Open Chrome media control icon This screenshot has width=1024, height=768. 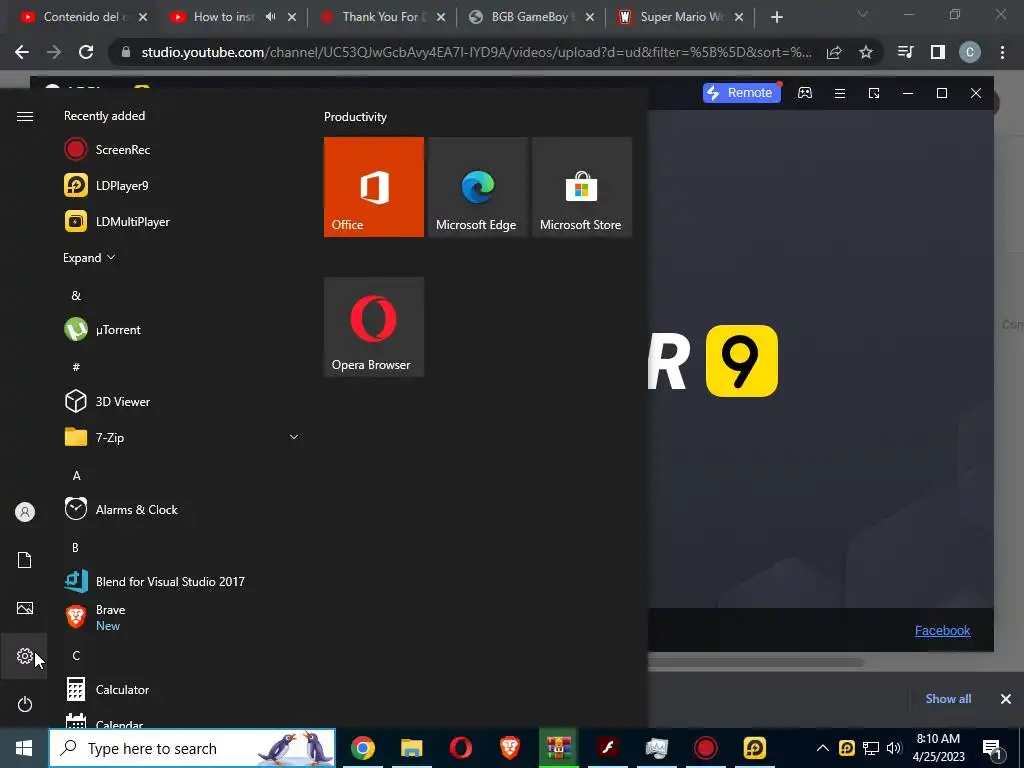(905, 52)
